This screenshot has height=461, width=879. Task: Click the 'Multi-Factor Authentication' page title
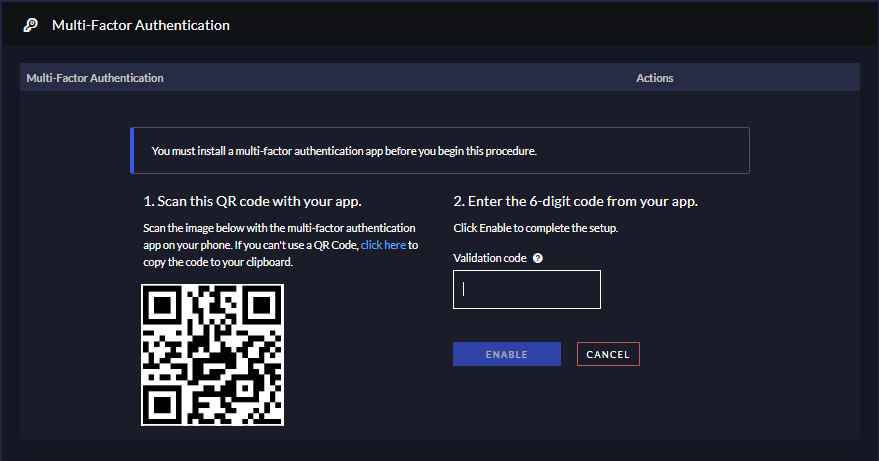point(141,25)
